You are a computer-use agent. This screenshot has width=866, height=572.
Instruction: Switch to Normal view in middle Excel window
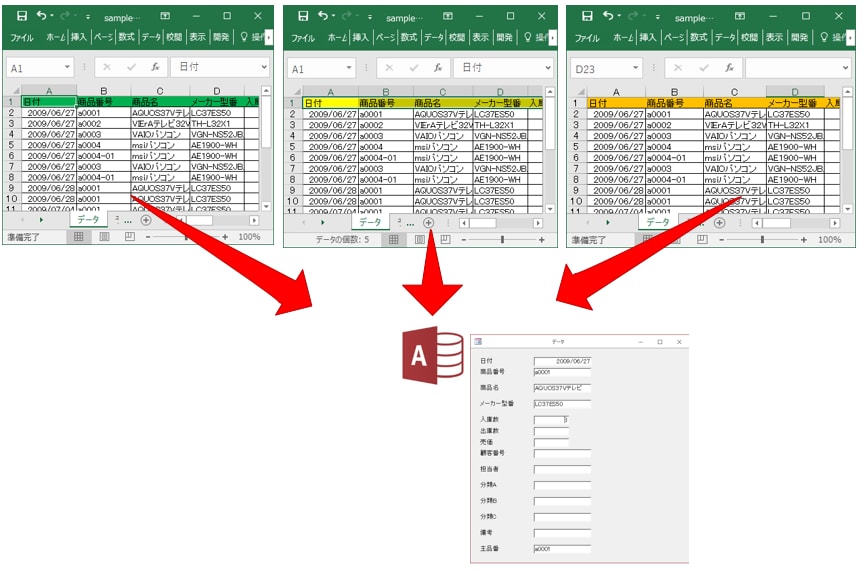click(394, 240)
